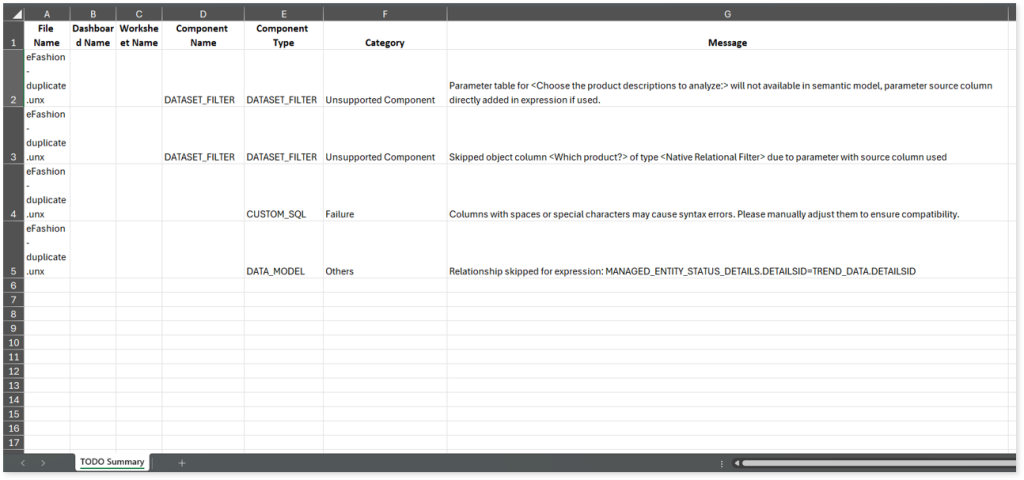
Task: Select the Category header cell
Action: [384, 43]
